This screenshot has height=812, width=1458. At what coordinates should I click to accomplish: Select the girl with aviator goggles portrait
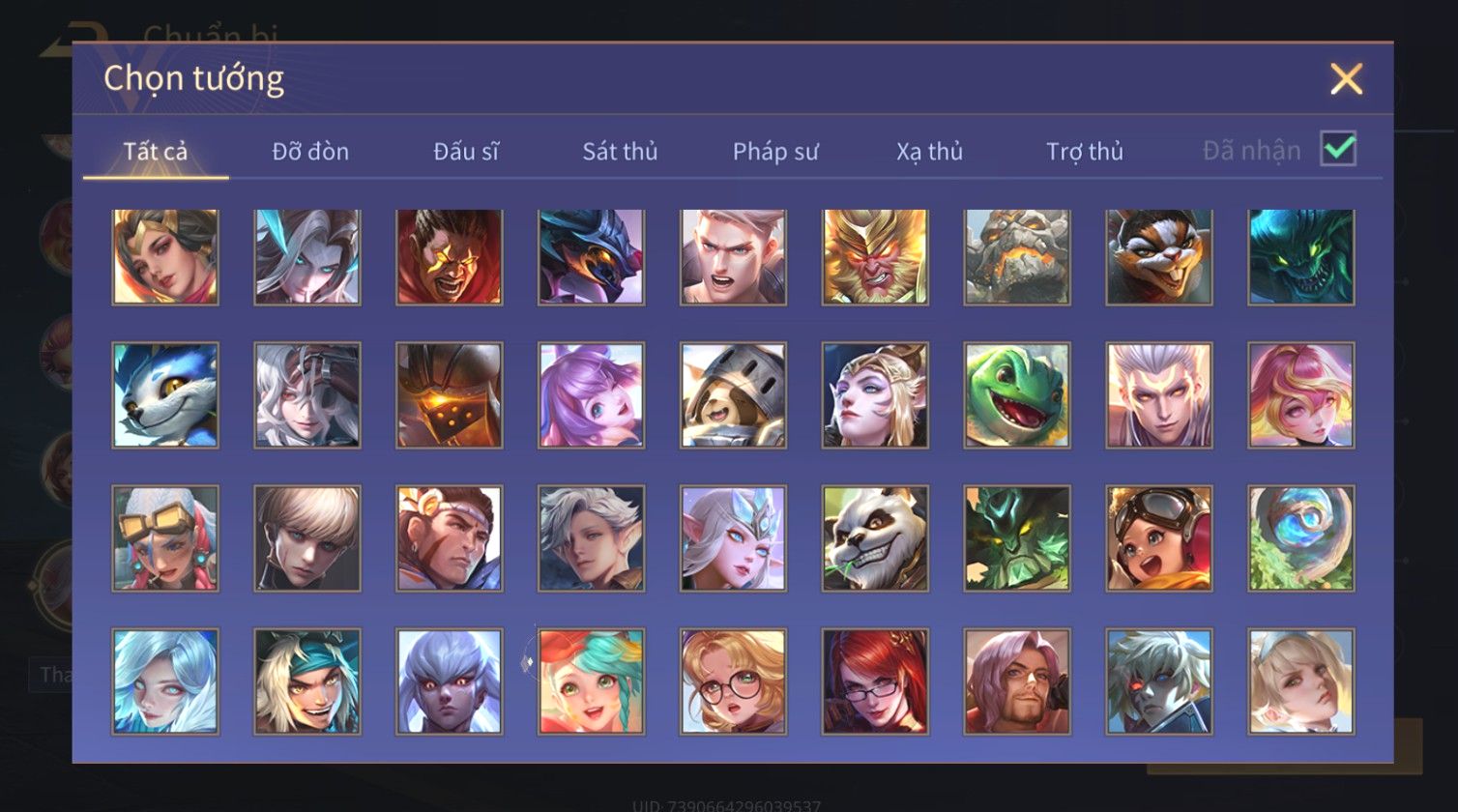coord(1159,538)
